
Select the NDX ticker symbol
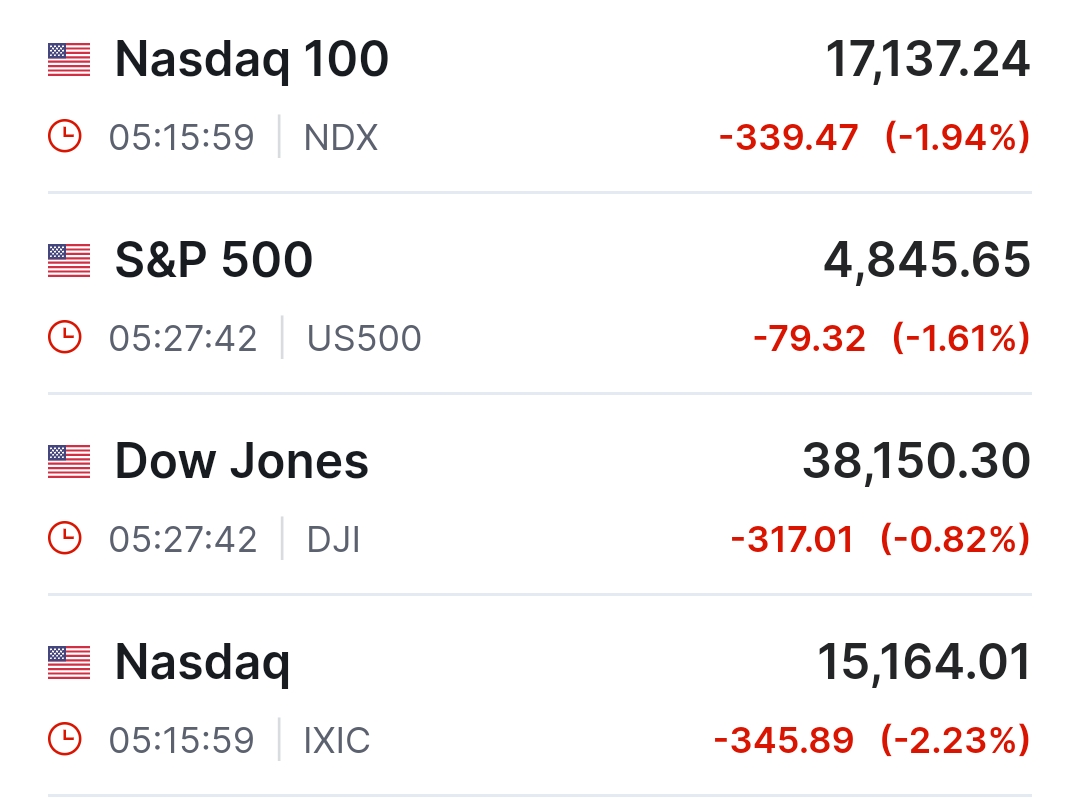pyautogui.click(x=341, y=137)
